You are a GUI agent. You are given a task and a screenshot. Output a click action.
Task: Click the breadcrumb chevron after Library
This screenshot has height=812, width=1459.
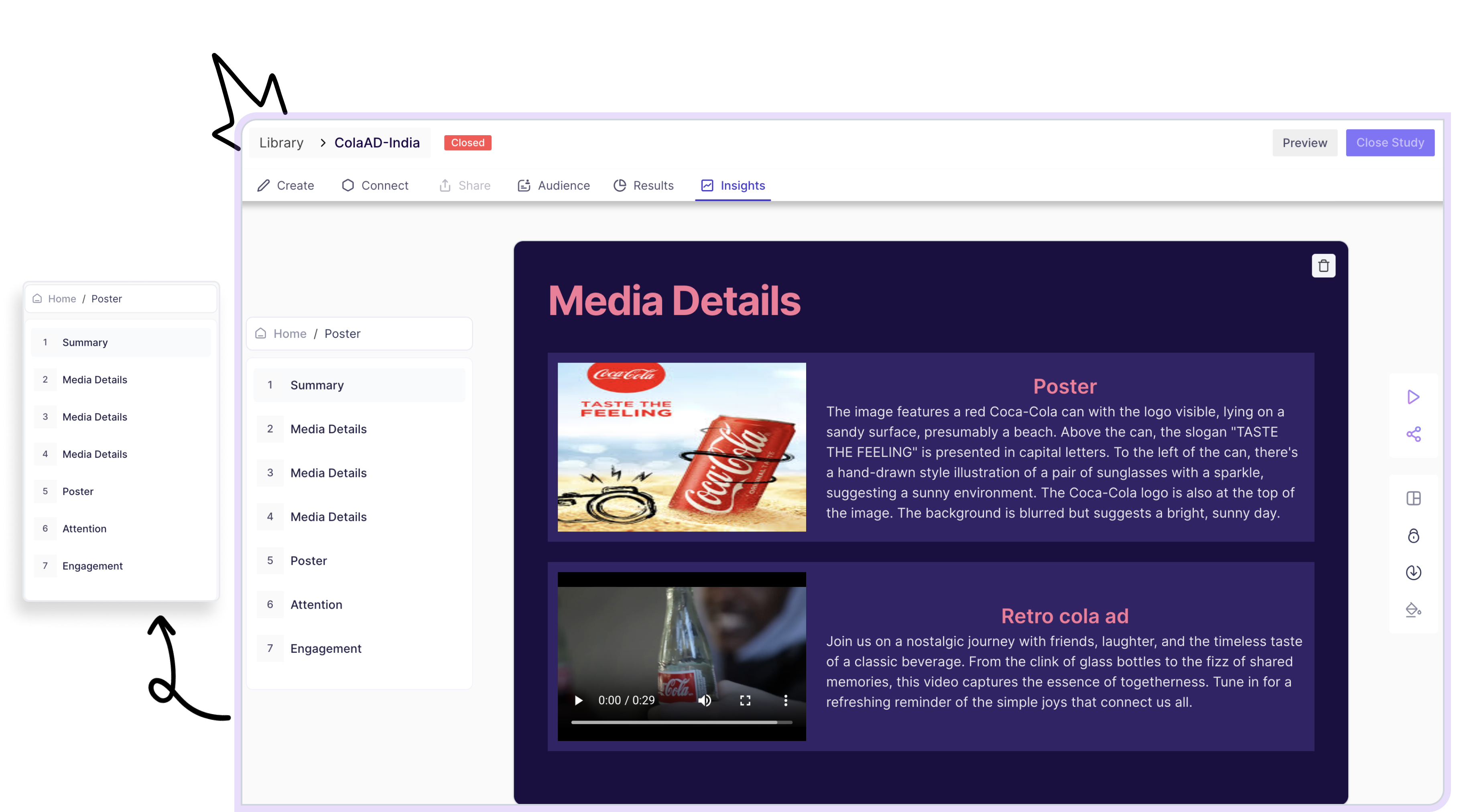point(322,143)
